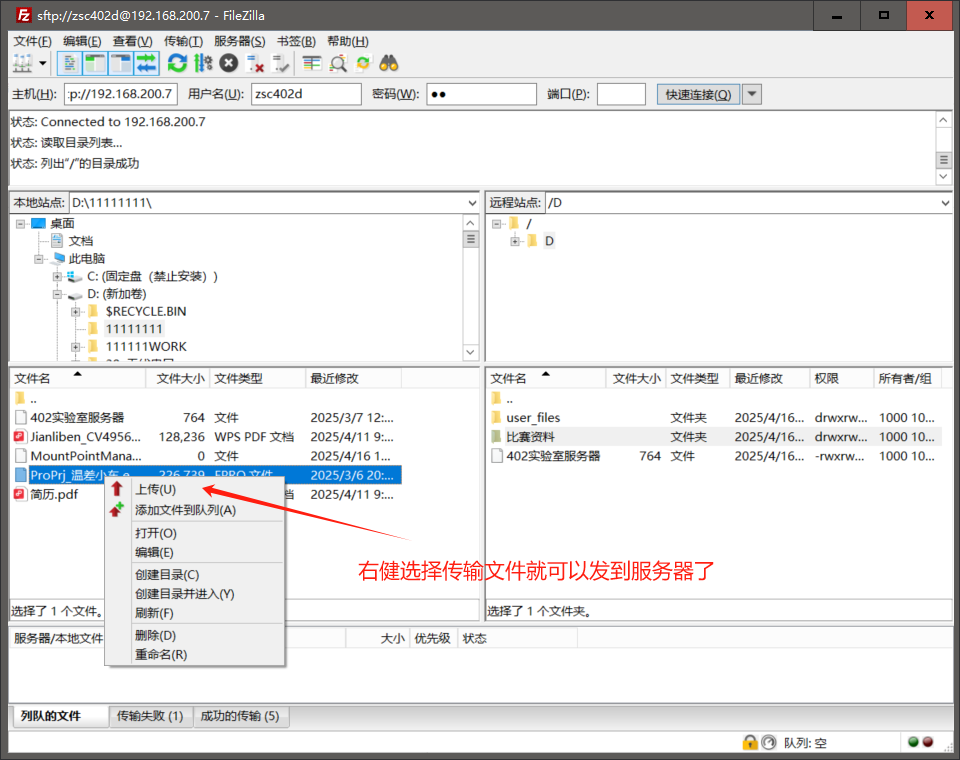Image resolution: width=960 pixels, height=760 pixels.
Task: Expand $RECYCLE.BIN tree node
Action: (75, 312)
